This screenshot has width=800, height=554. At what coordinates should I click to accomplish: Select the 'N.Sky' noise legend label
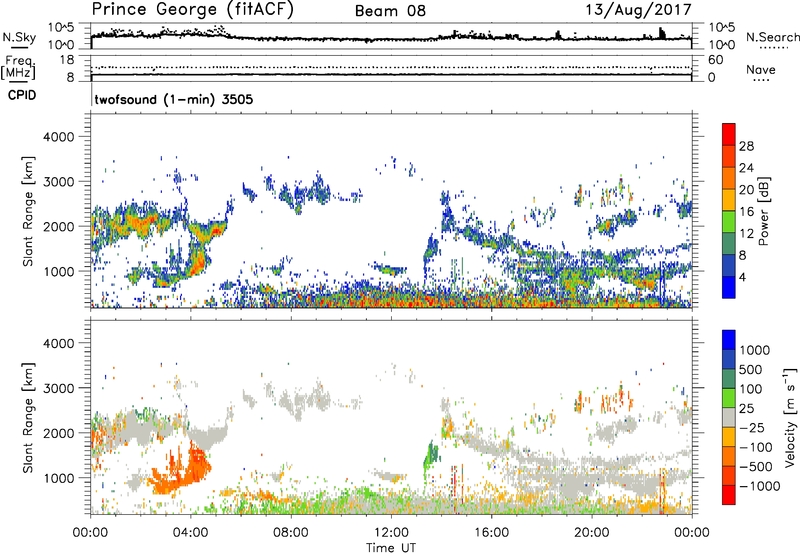tap(19, 37)
